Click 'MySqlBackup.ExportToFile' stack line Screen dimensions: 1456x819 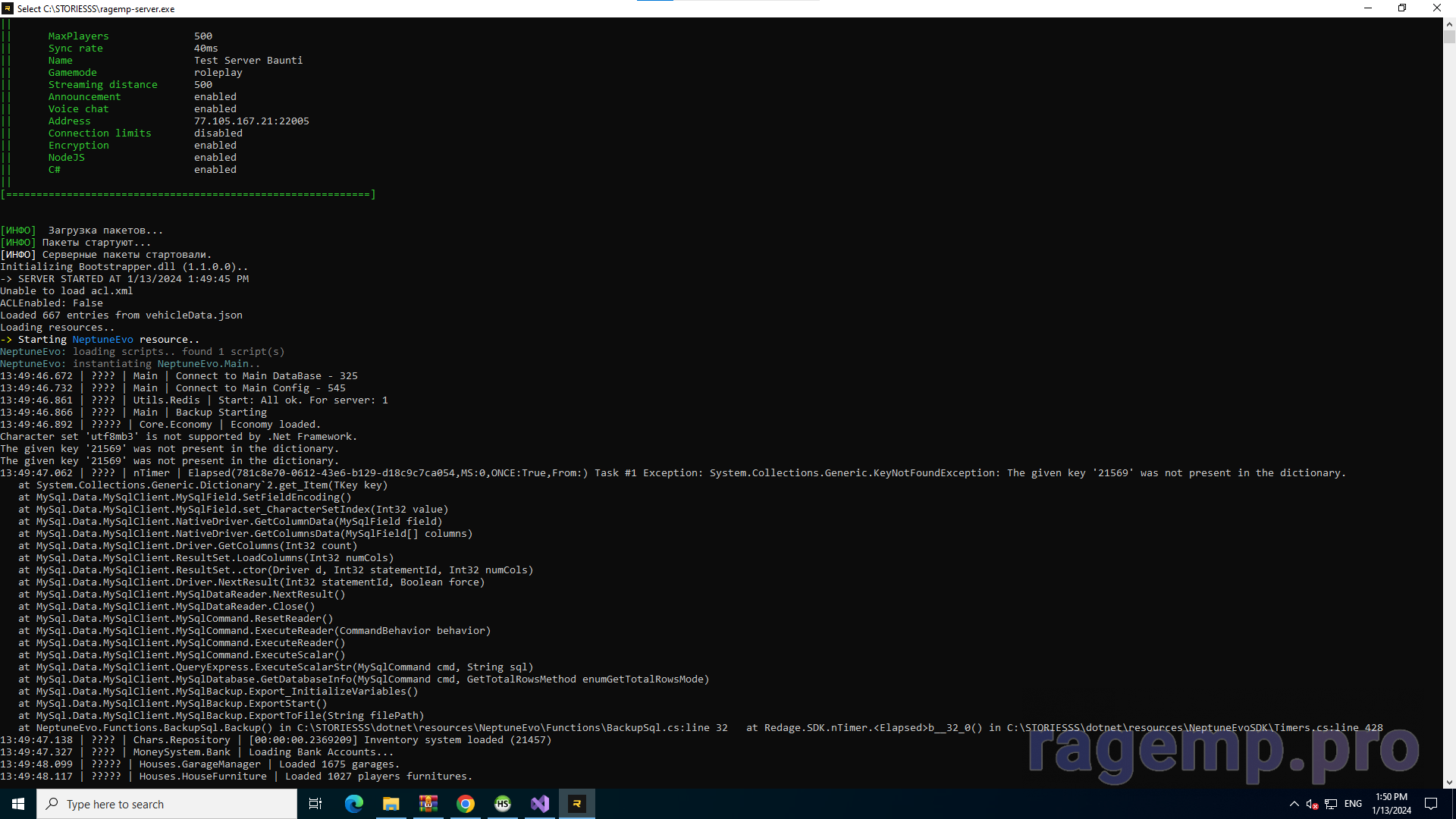pos(221,715)
